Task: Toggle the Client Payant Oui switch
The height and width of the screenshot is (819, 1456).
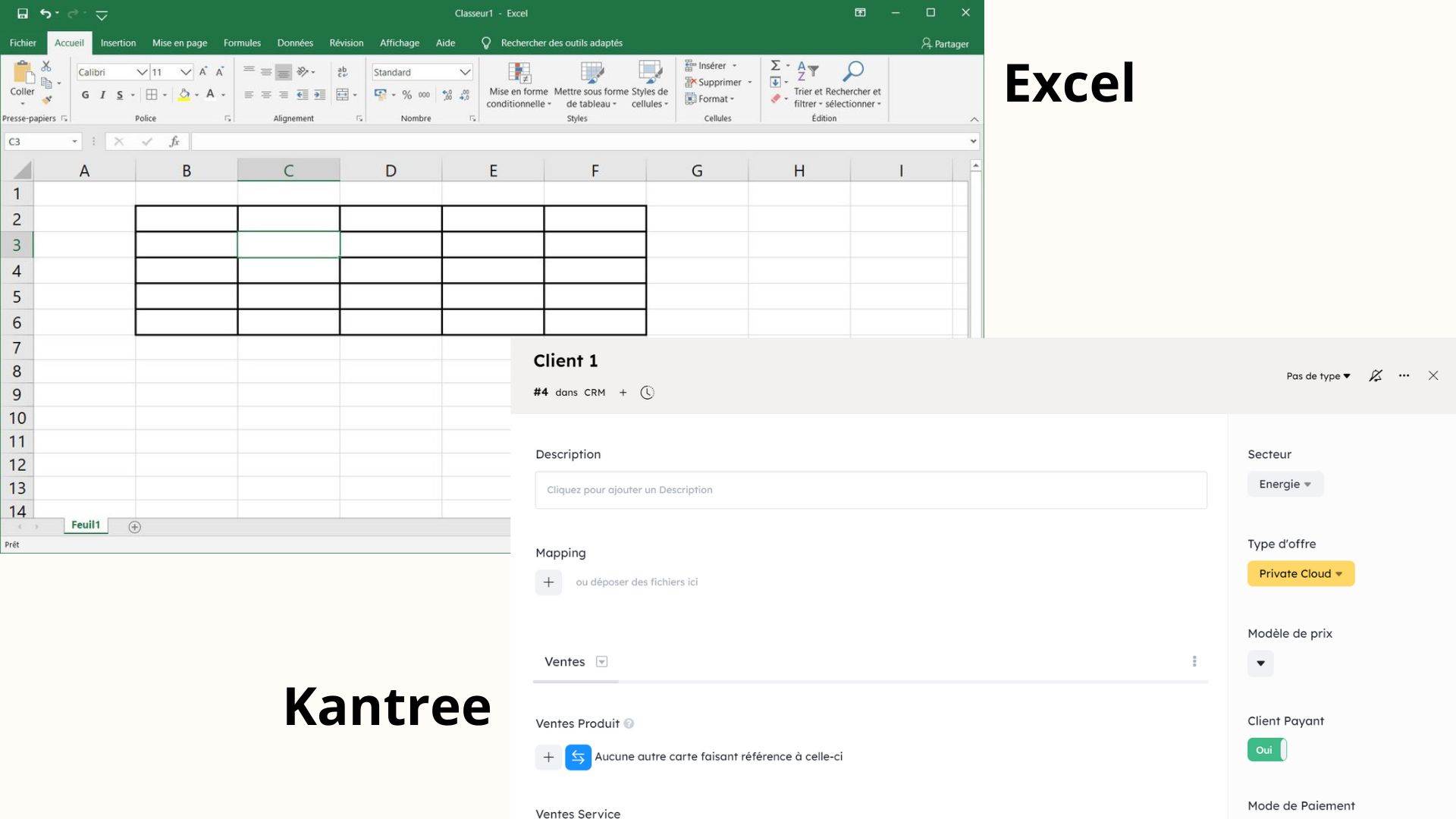Action: 1267,750
